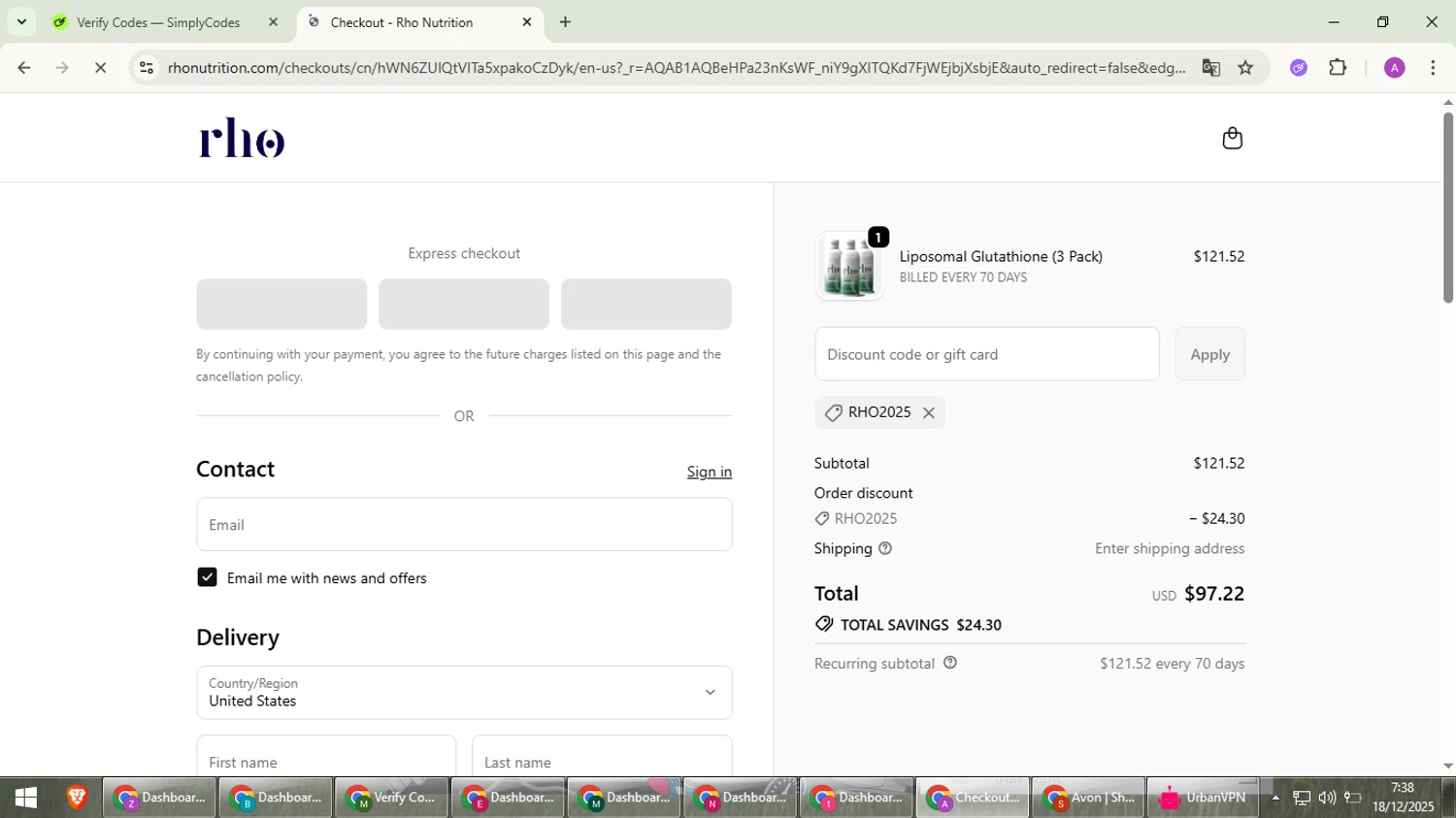Screen dimensions: 1456x818
Task: Open the Windows Start menu
Action: (25, 798)
